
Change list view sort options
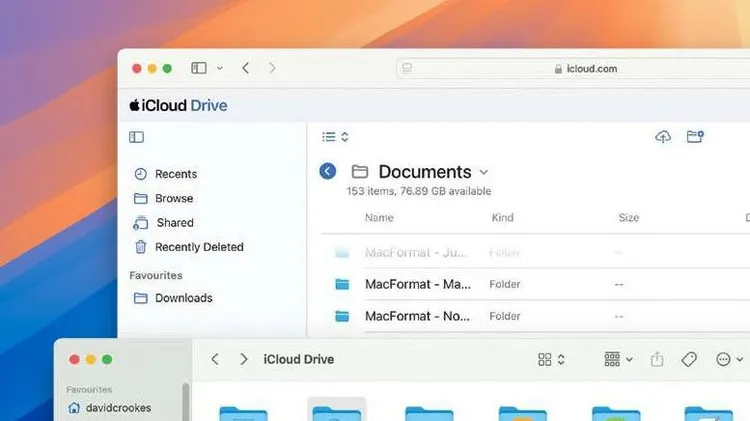335,137
